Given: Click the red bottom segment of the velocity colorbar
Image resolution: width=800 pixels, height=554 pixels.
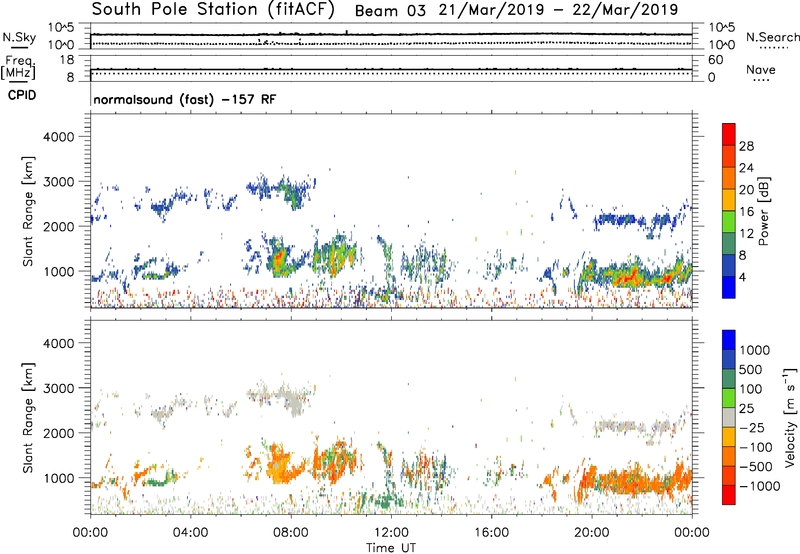Looking at the screenshot, I should [x=729, y=495].
